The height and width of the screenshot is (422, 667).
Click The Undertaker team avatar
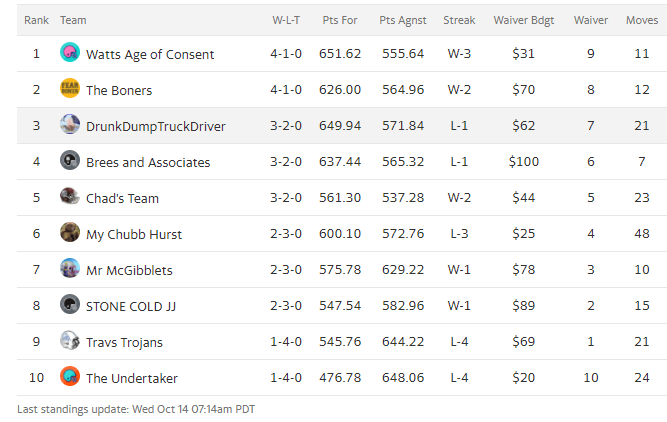(x=70, y=377)
